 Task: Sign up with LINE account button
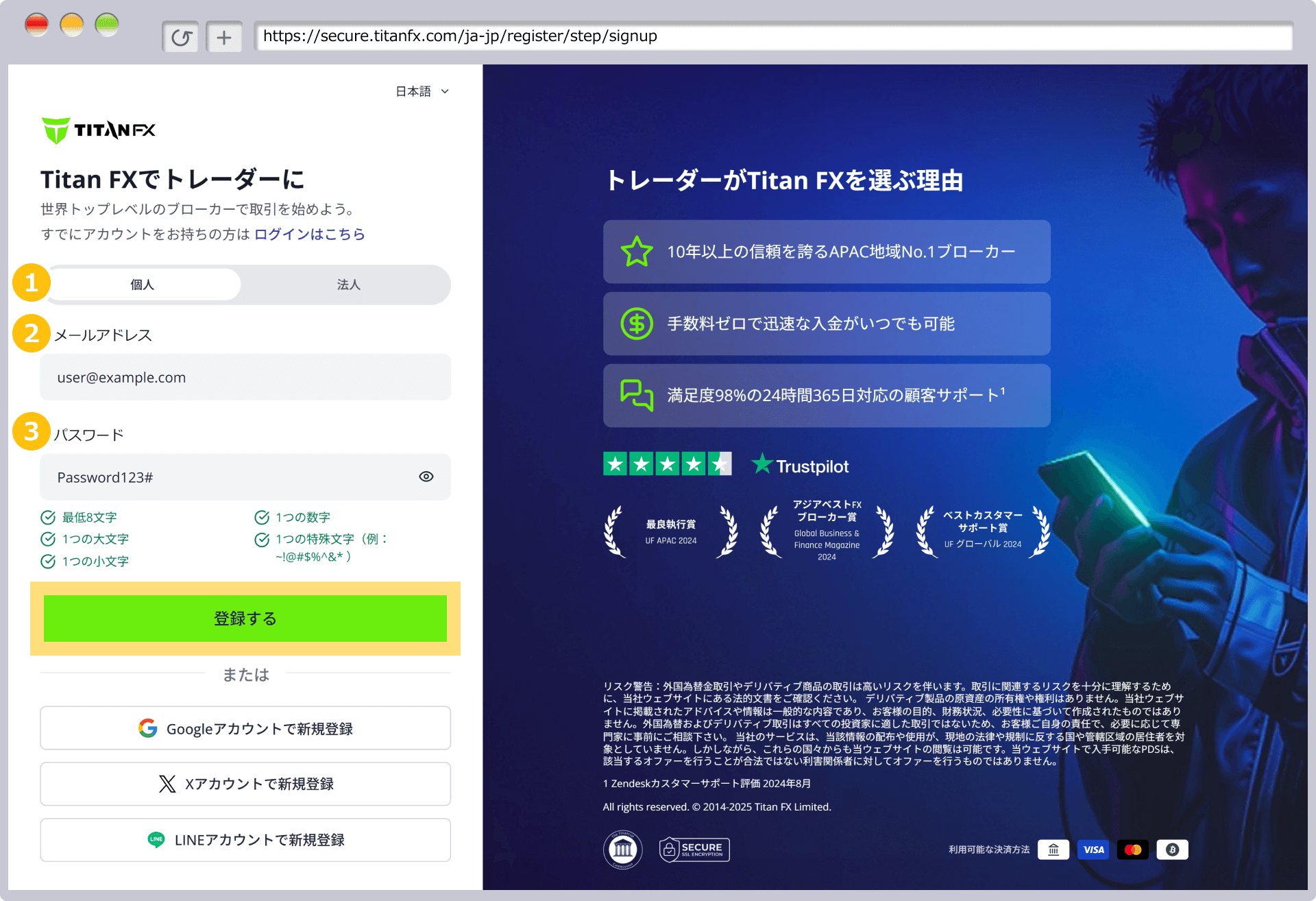(x=245, y=840)
